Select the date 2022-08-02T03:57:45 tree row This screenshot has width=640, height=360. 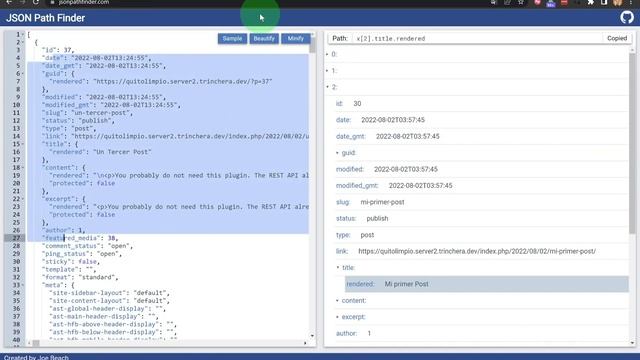pyautogui.click(x=482, y=120)
